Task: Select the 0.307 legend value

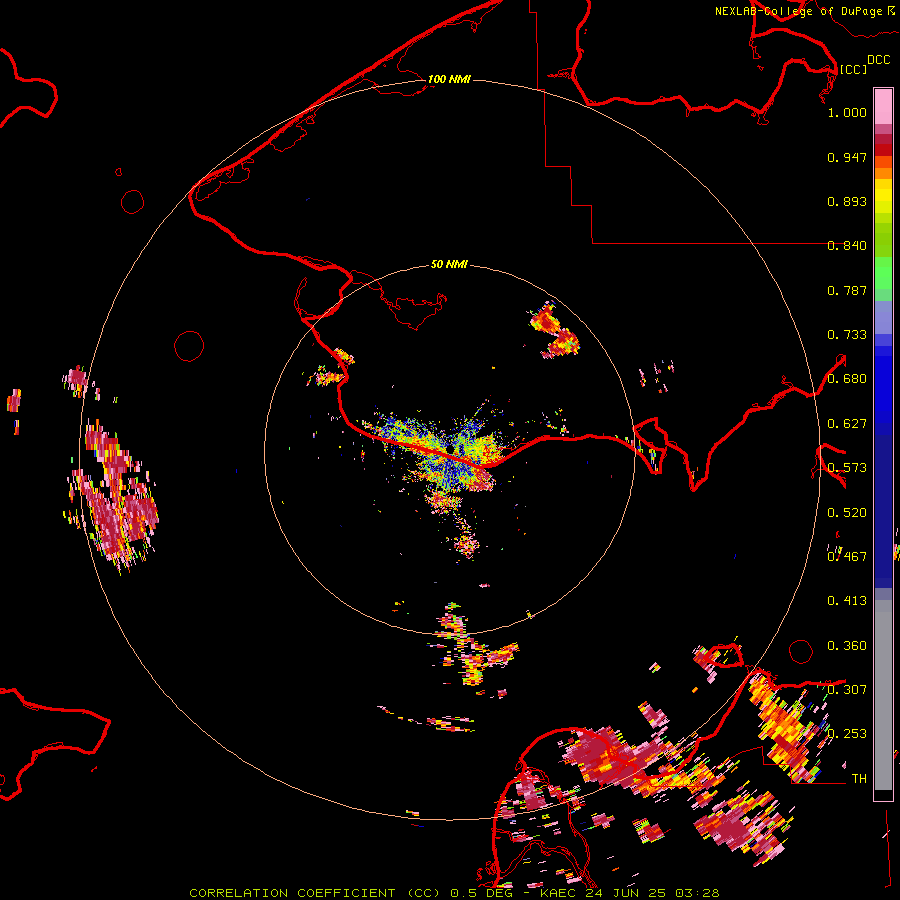Action: [x=847, y=690]
